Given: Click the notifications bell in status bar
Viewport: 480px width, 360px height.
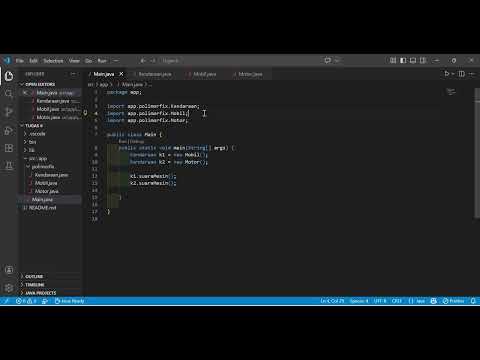Looking at the screenshot, I should pos(473,301).
